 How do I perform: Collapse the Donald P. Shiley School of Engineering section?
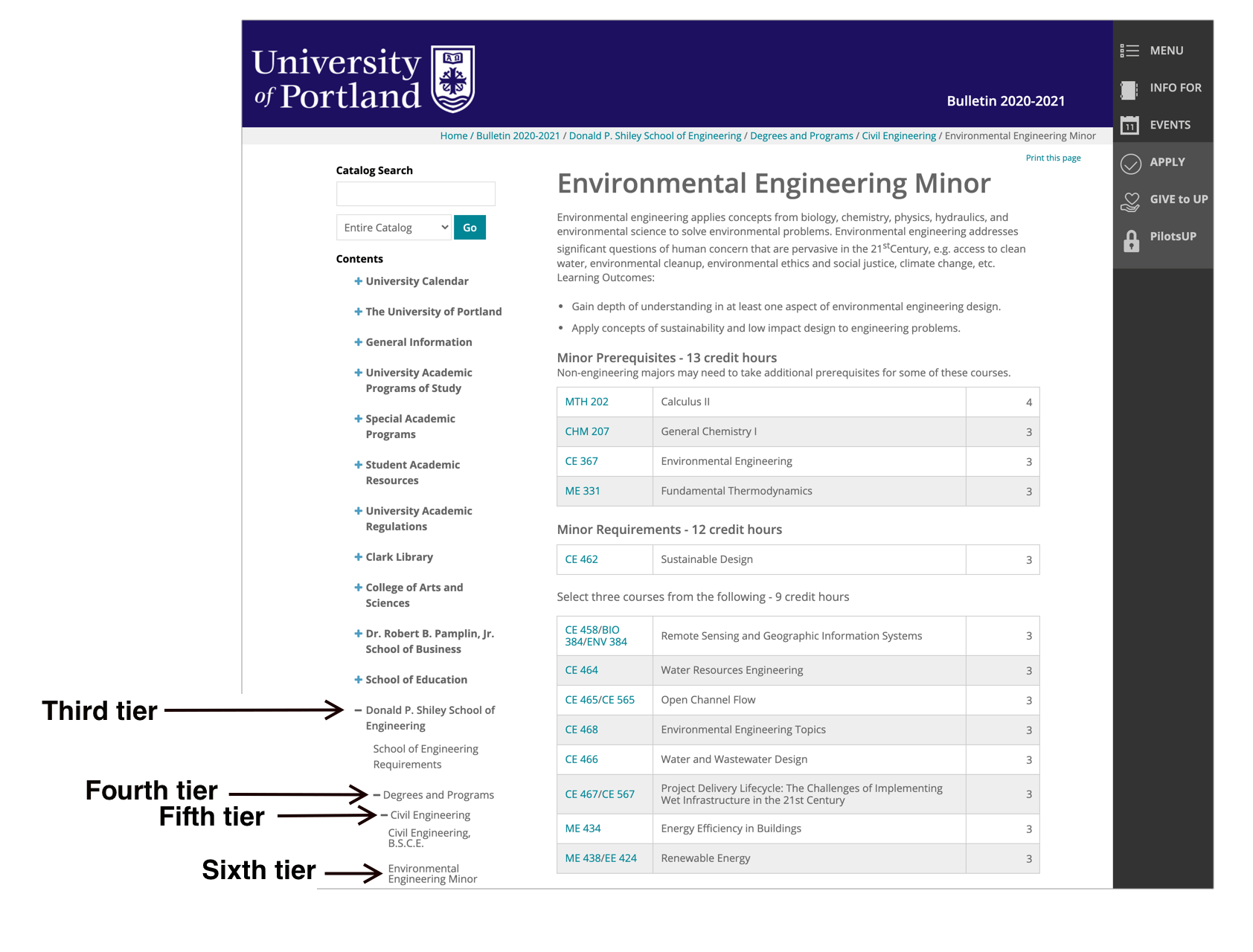(x=358, y=710)
